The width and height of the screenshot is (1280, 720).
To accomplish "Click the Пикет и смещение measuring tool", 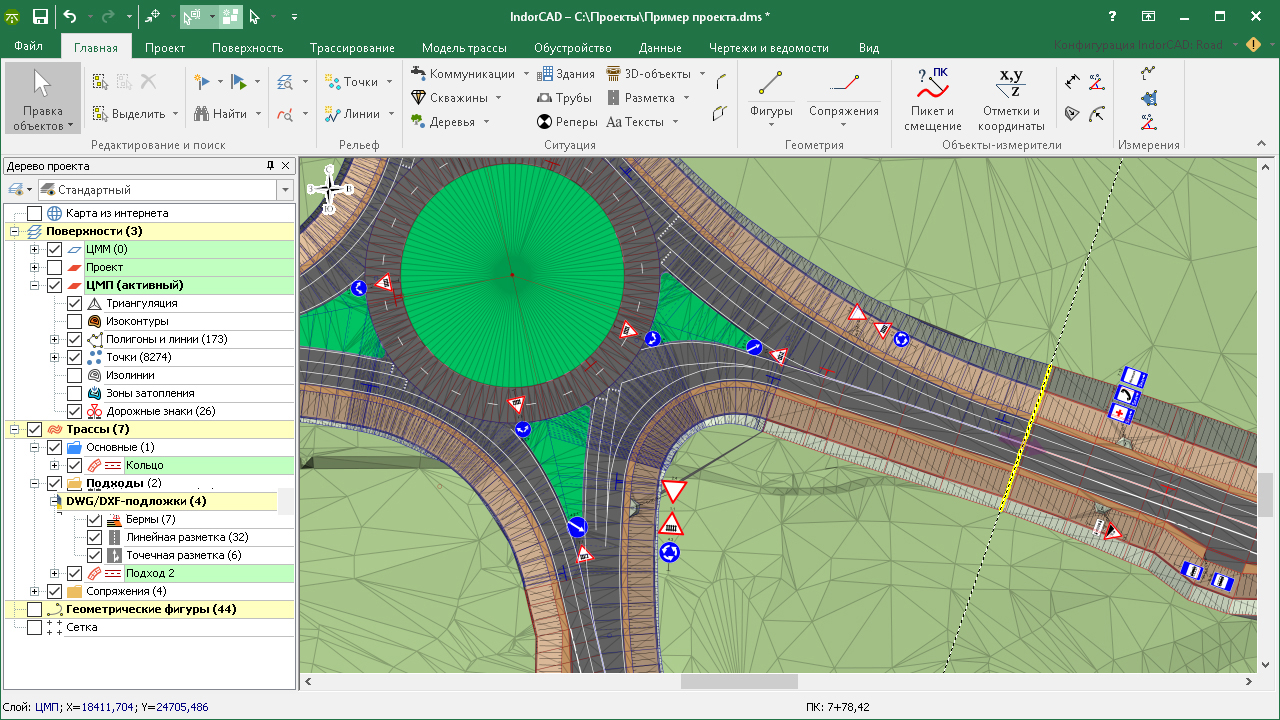I will pos(933,98).
